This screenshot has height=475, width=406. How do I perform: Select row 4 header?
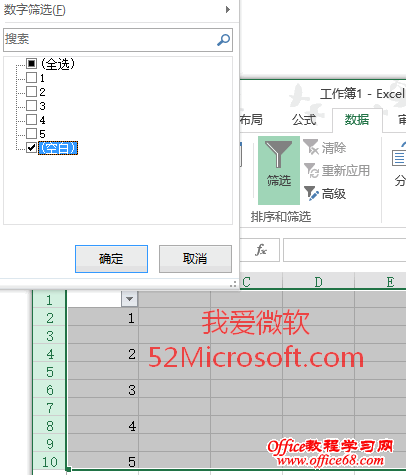click(x=49, y=353)
